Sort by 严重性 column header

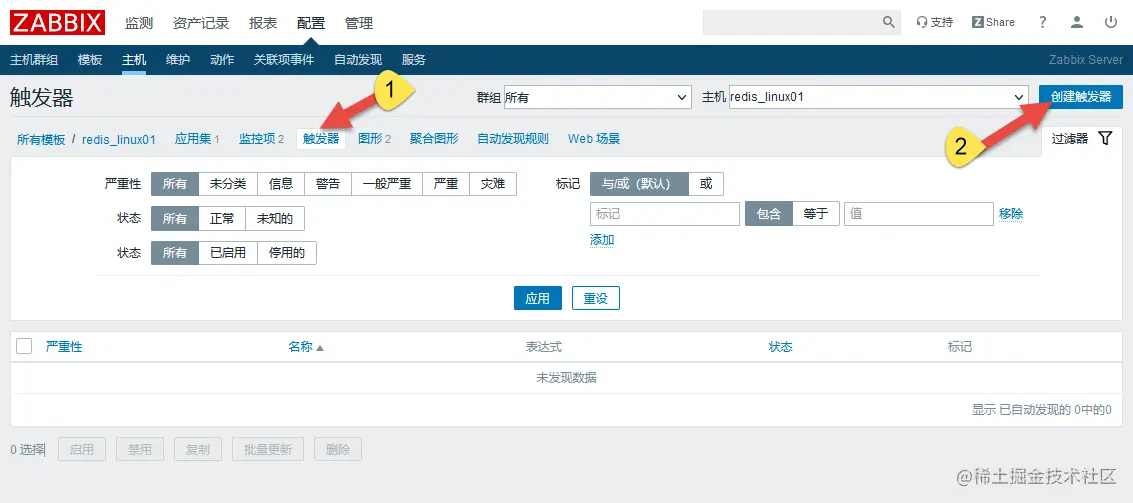pyautogui.click(x=64, y=347)
